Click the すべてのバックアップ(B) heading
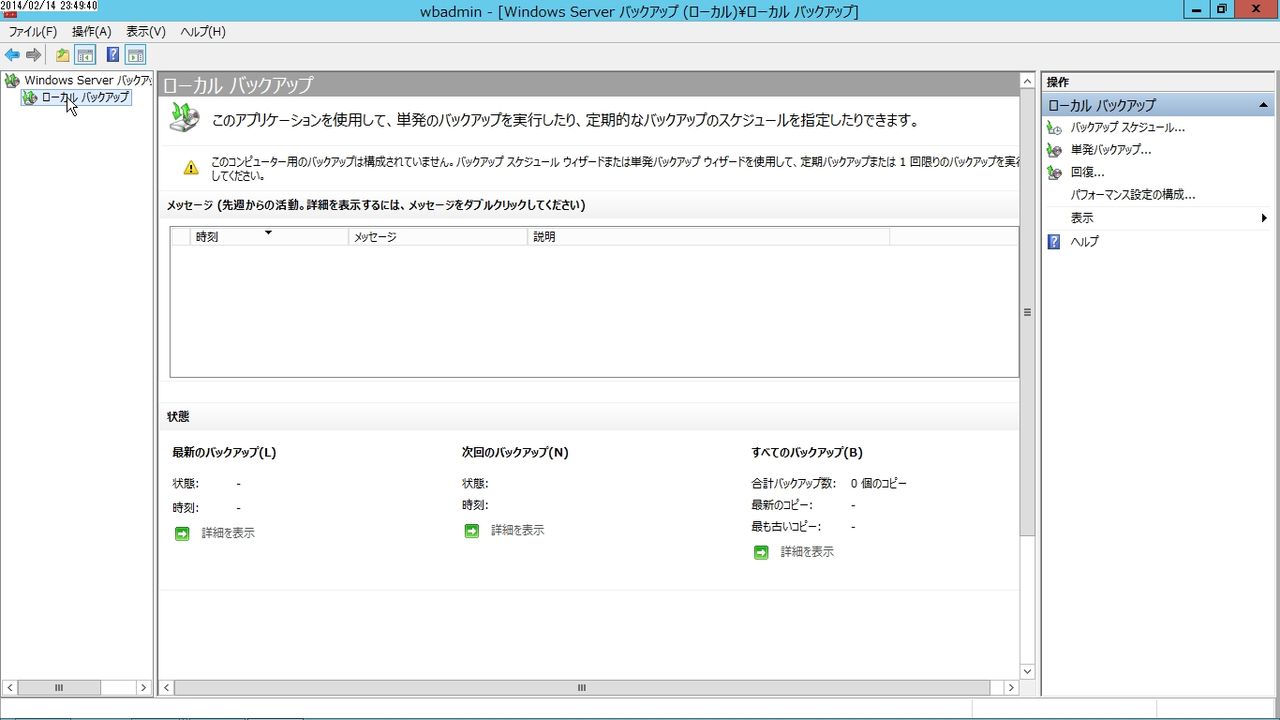This screenshot has height=720, width=1280. tap(807, 452)
